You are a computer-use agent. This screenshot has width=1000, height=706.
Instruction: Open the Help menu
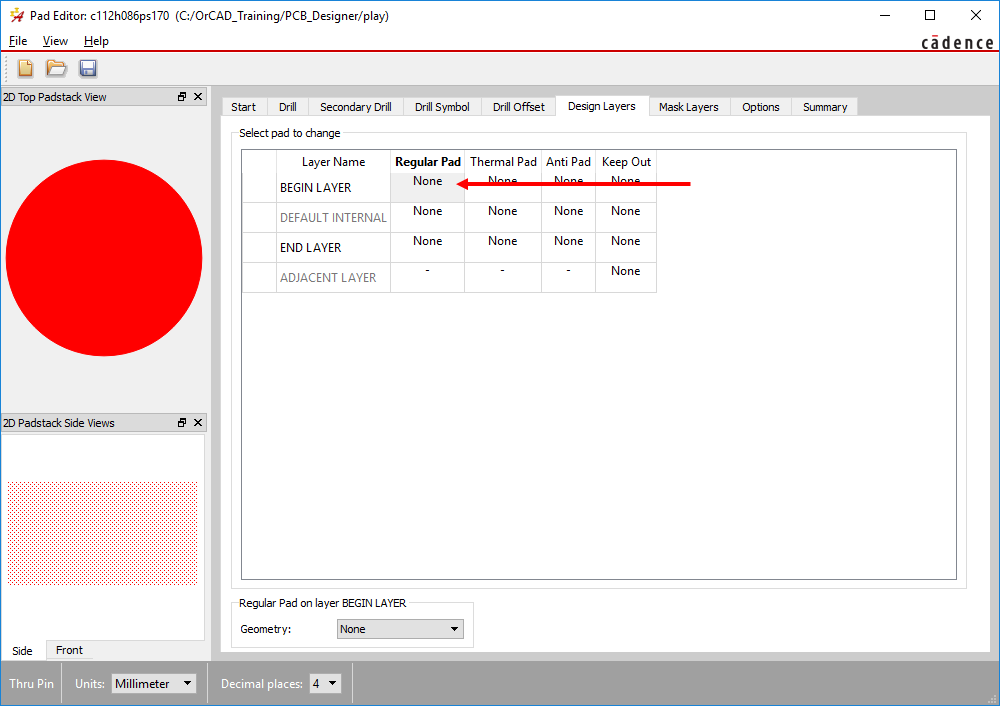[x=96, y=41]
